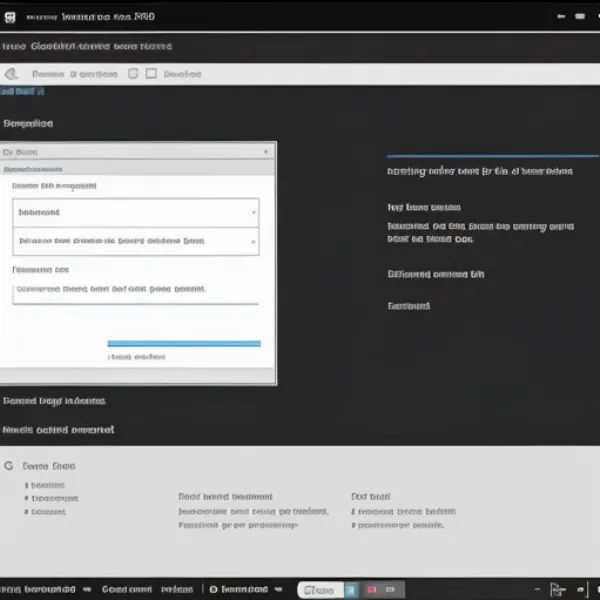Screen dimensions: 600x600
Task: Click the small document icon in the light toolbar
Action: tap(131, 74)
